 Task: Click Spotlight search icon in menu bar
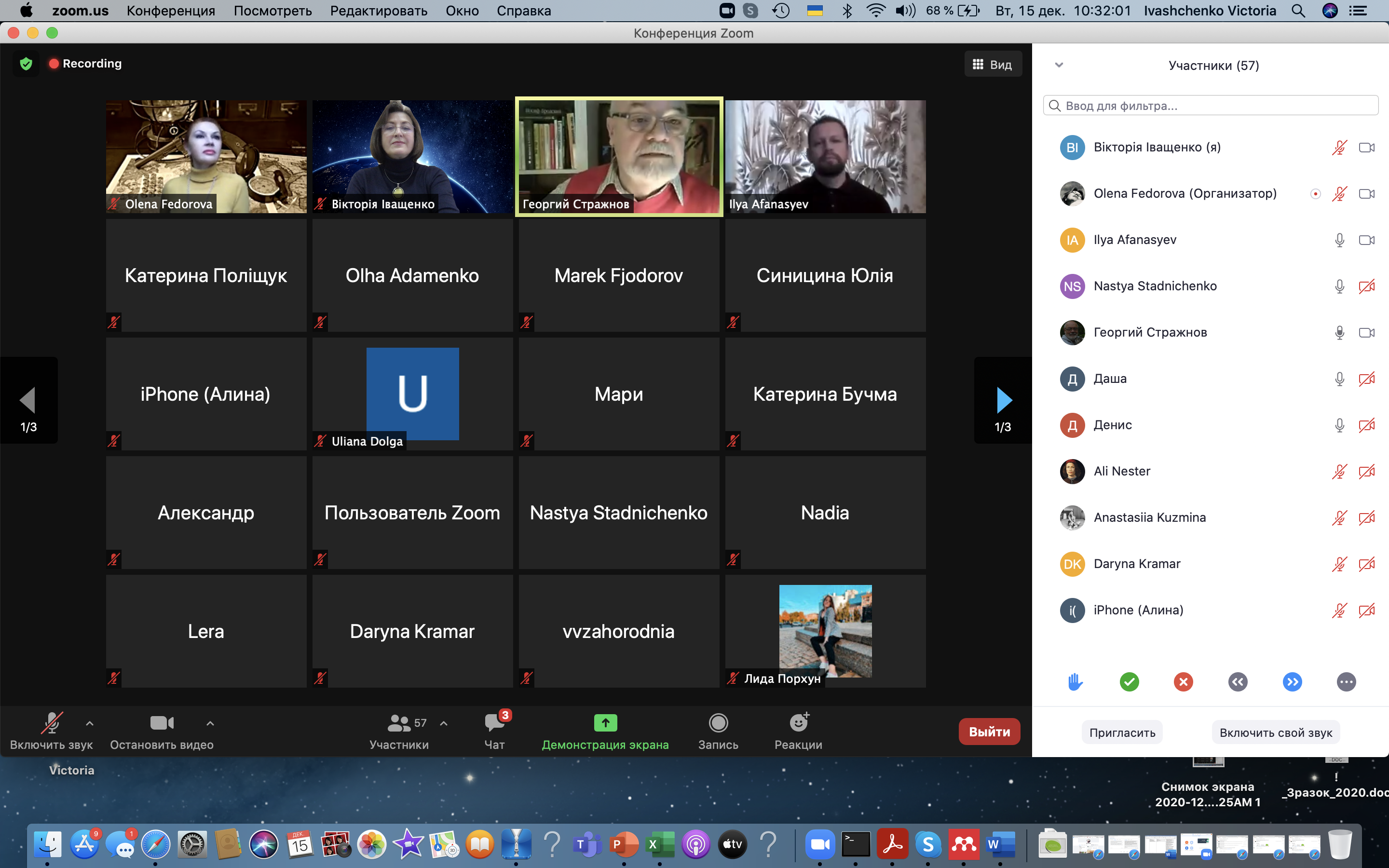pos(1298,10)
